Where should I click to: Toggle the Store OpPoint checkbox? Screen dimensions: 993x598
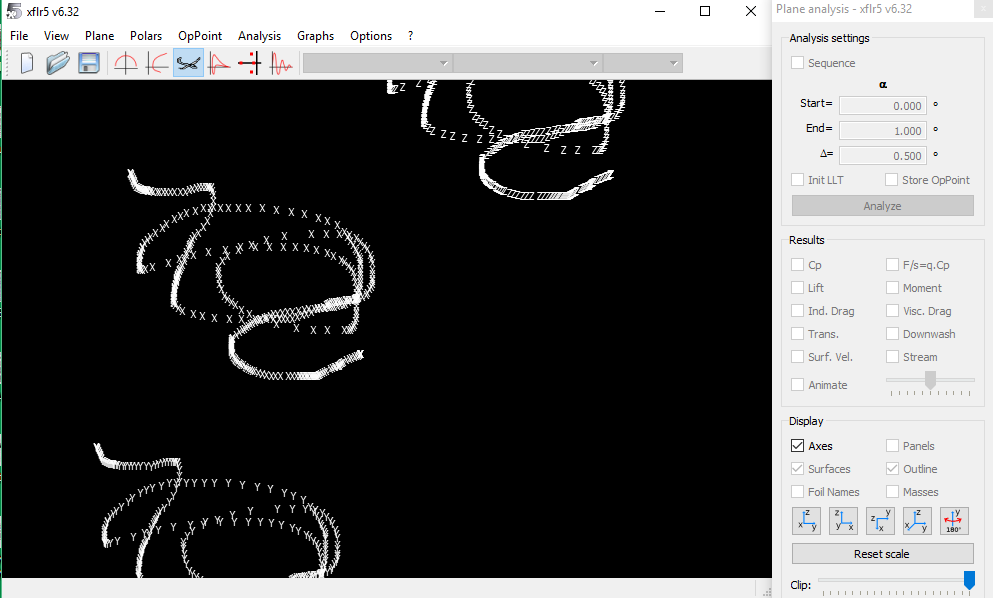pos(891,180)
